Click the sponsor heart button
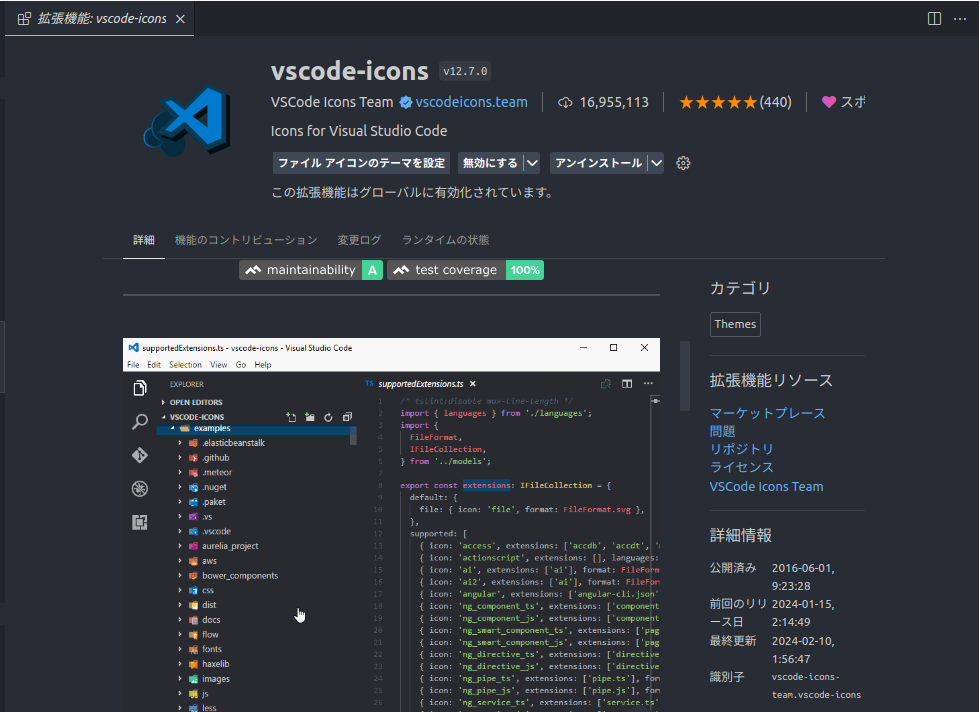This screenshot has height=712, width=979. pyautogui.click(x=844, y=102)
